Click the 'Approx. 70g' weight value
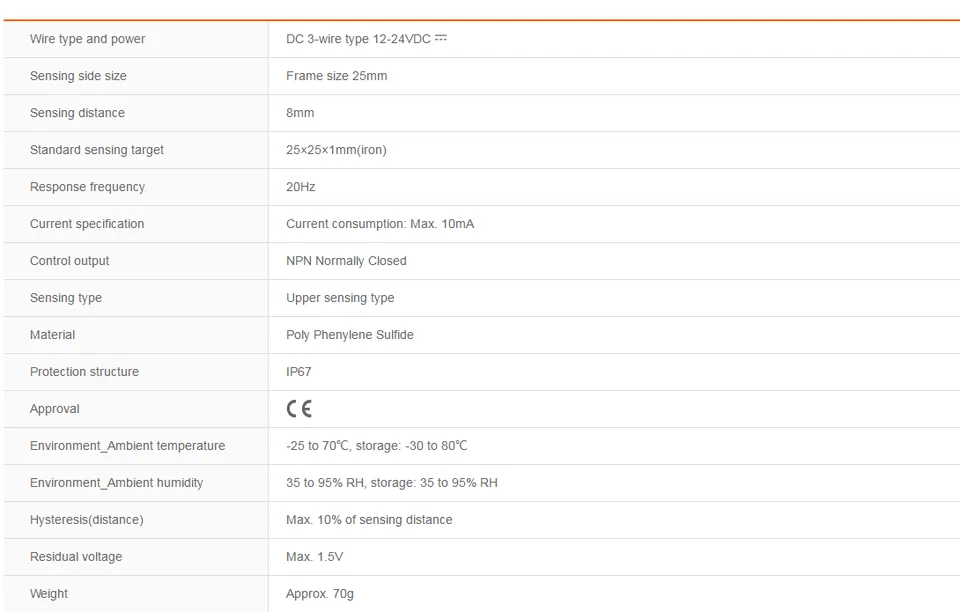This screenshot has width=960, height=612. pos(319,594)
